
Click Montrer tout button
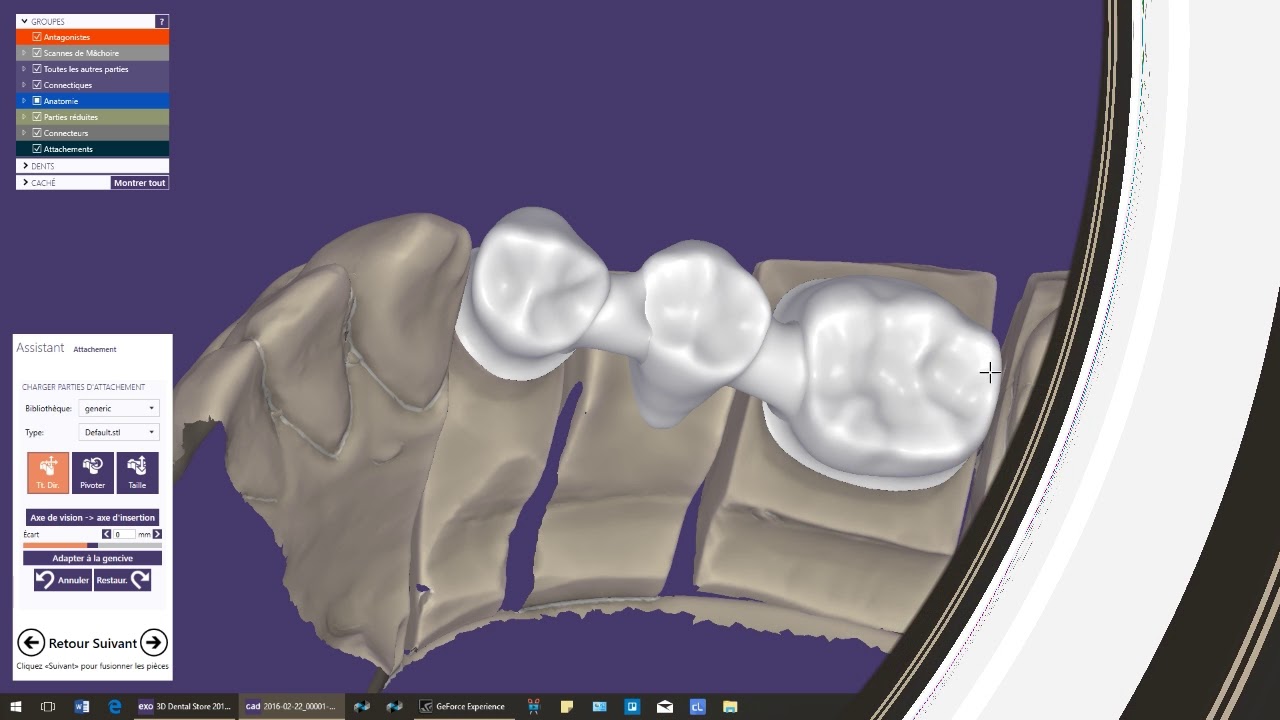click(140, 183)
